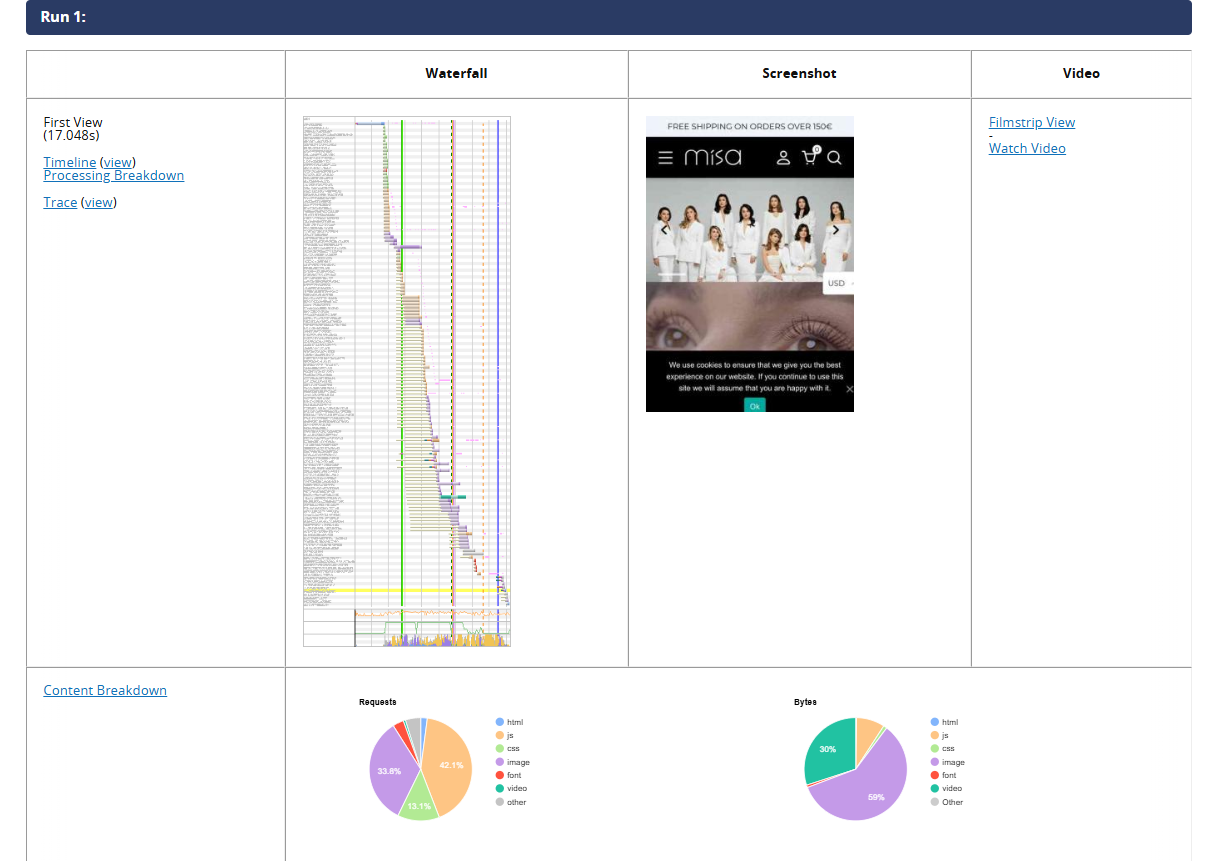Click the image legend dot under Requests

pyautogui.click(x=500, y=762)
